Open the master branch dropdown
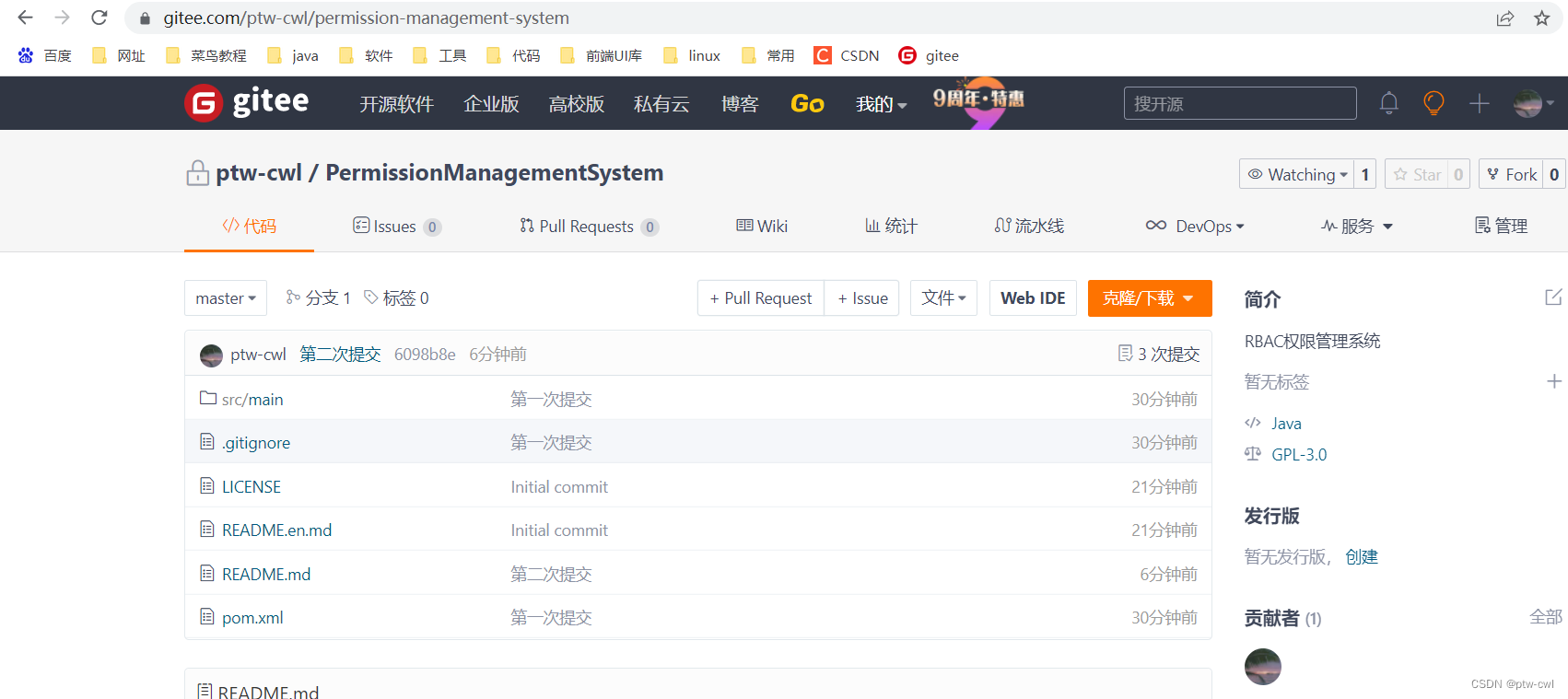Screen dimensions: 1568x699 (226, 298)
